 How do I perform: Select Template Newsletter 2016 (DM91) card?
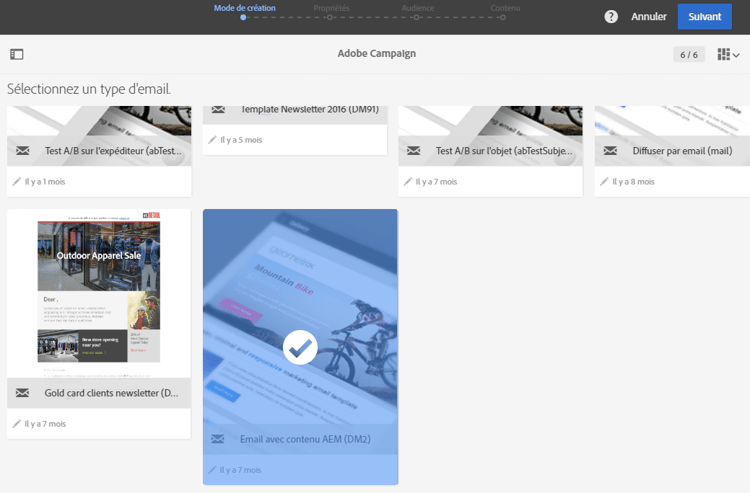click(x=295, y=130)
